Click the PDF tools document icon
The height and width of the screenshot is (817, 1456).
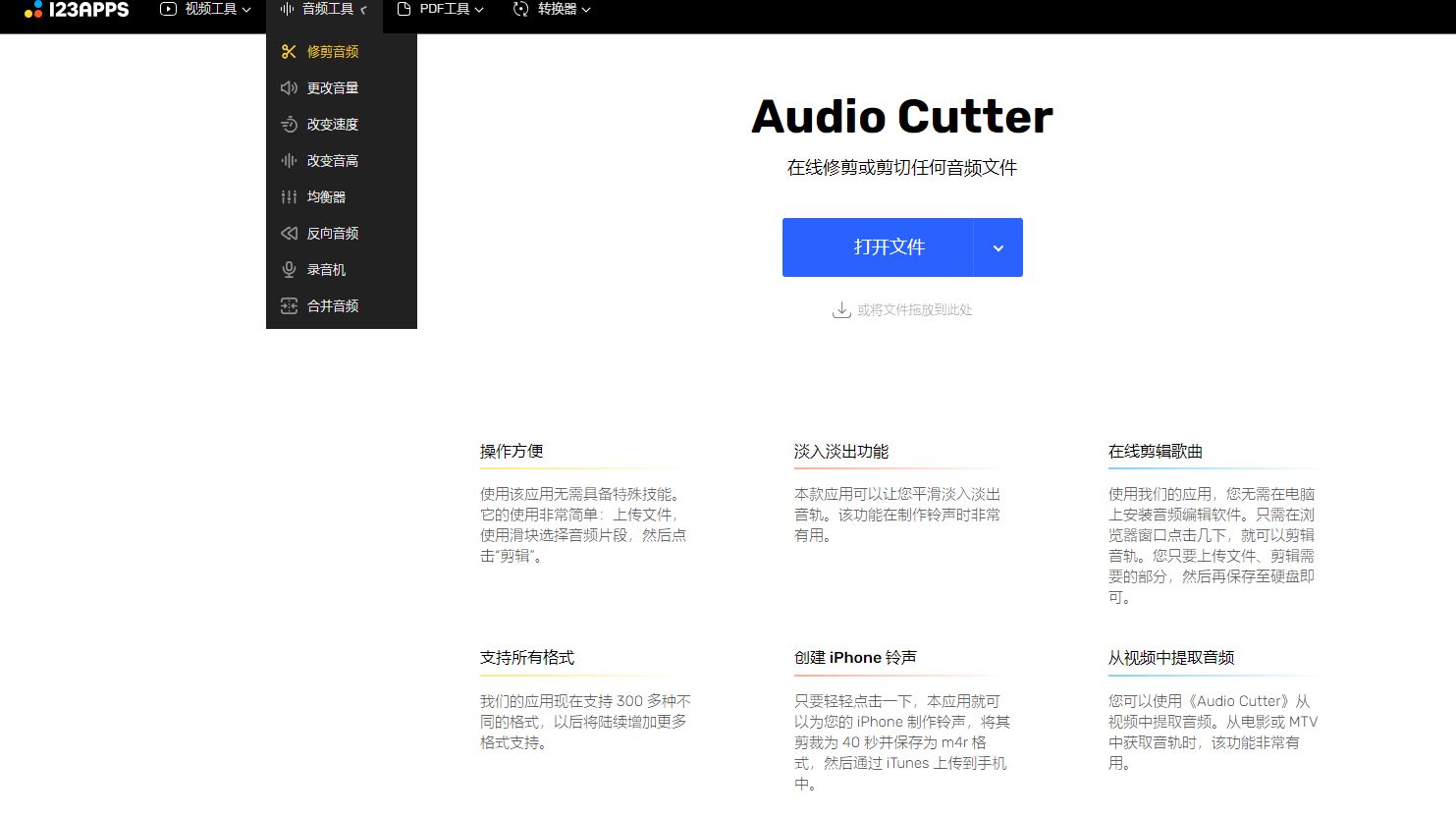point(404,9)
